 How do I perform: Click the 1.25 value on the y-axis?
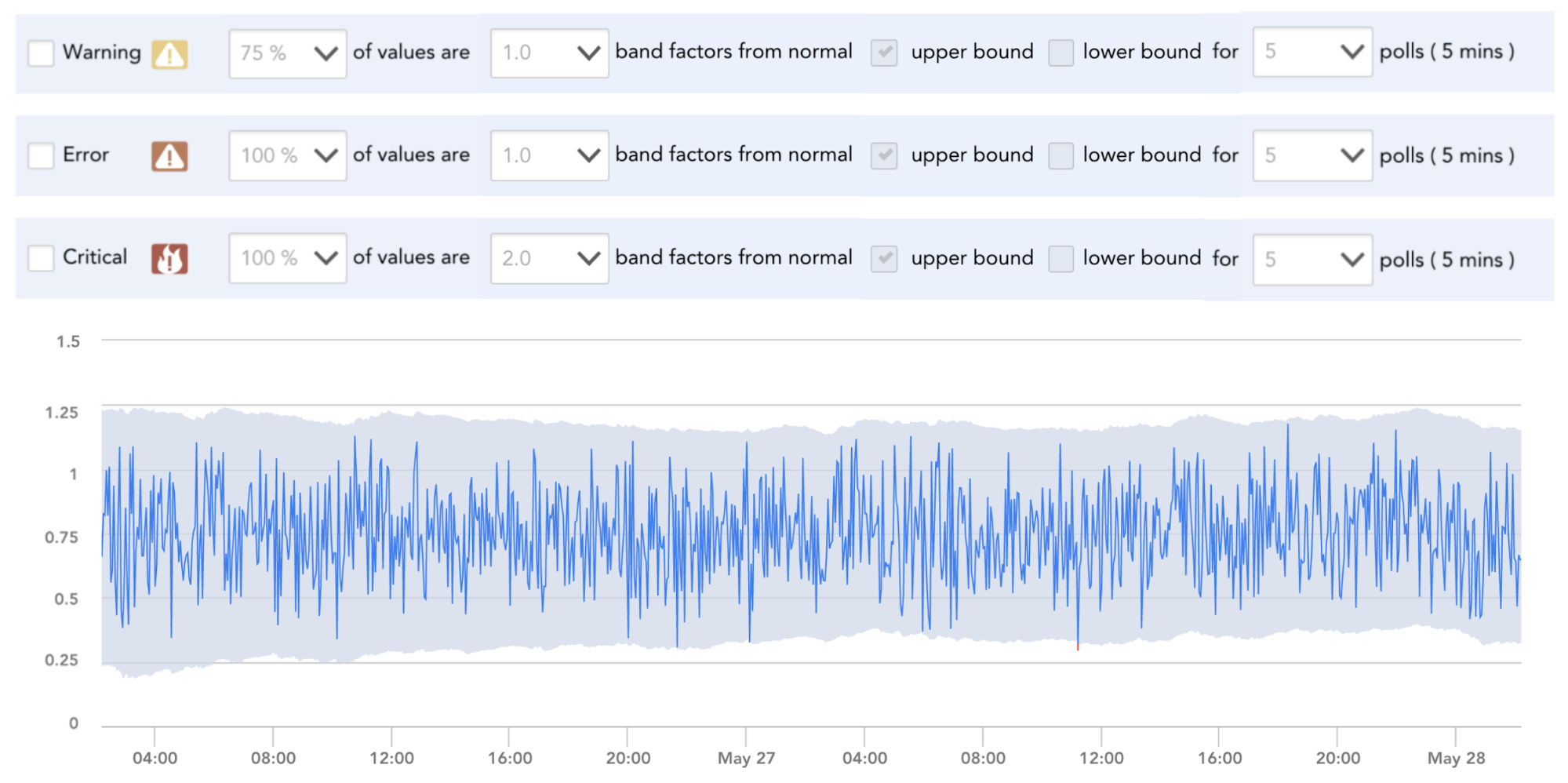click(x=62, y=413)
